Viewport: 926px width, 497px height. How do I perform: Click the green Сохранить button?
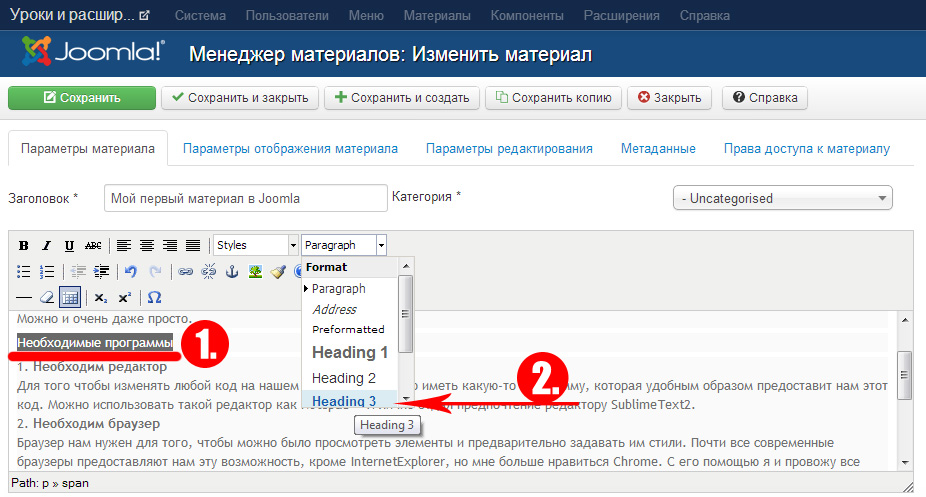tap(82, 98)
